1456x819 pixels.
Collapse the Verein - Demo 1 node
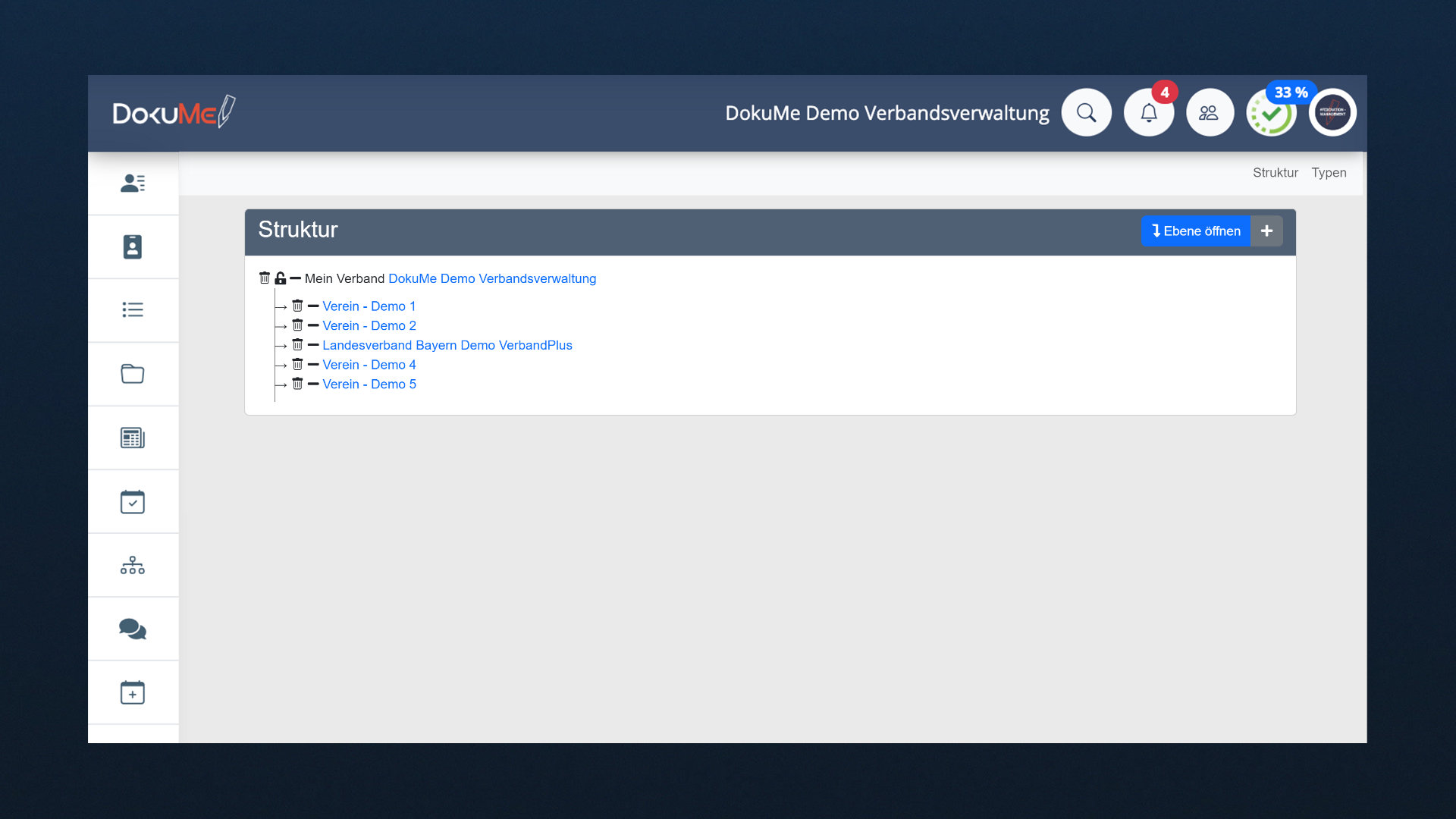(313, 306)
